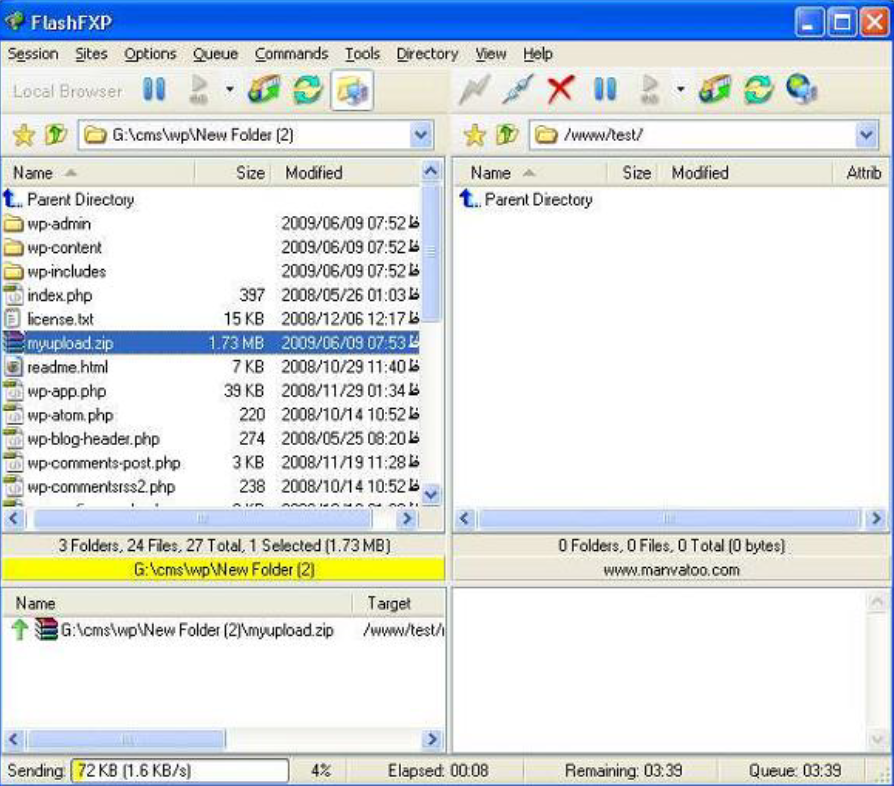Open the Commands menu

(x=291, y=54)
